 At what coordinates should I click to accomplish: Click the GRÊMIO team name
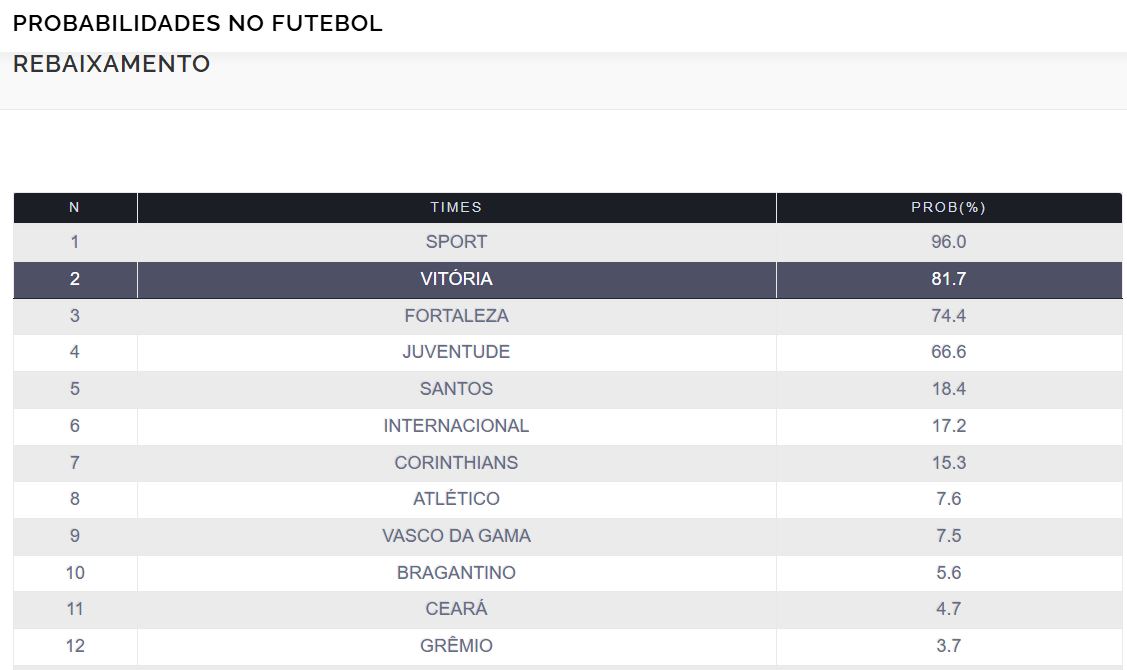click(456, 646)
